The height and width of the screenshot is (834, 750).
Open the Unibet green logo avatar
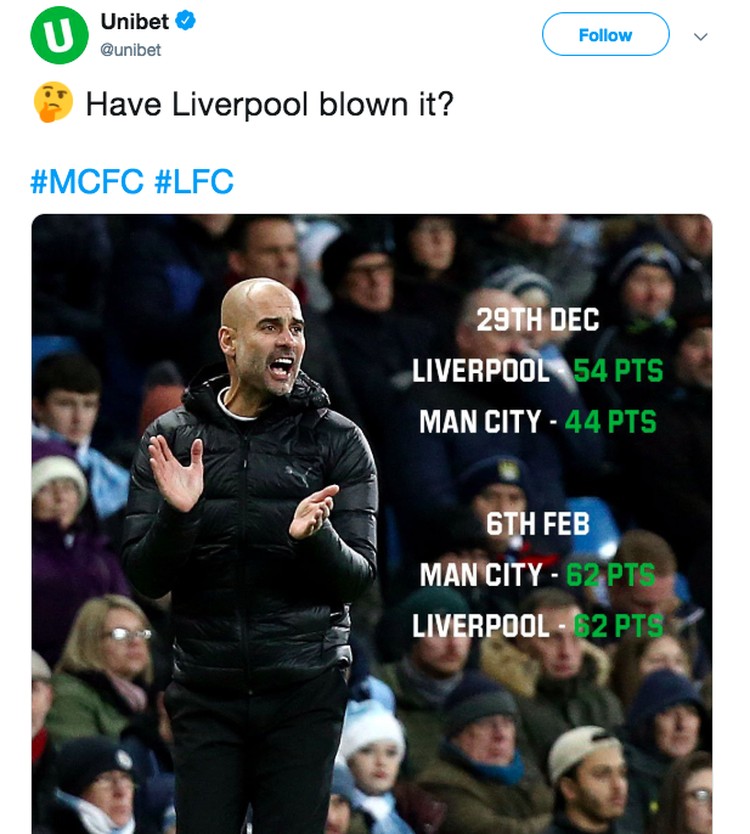click(x=60, y=35)
